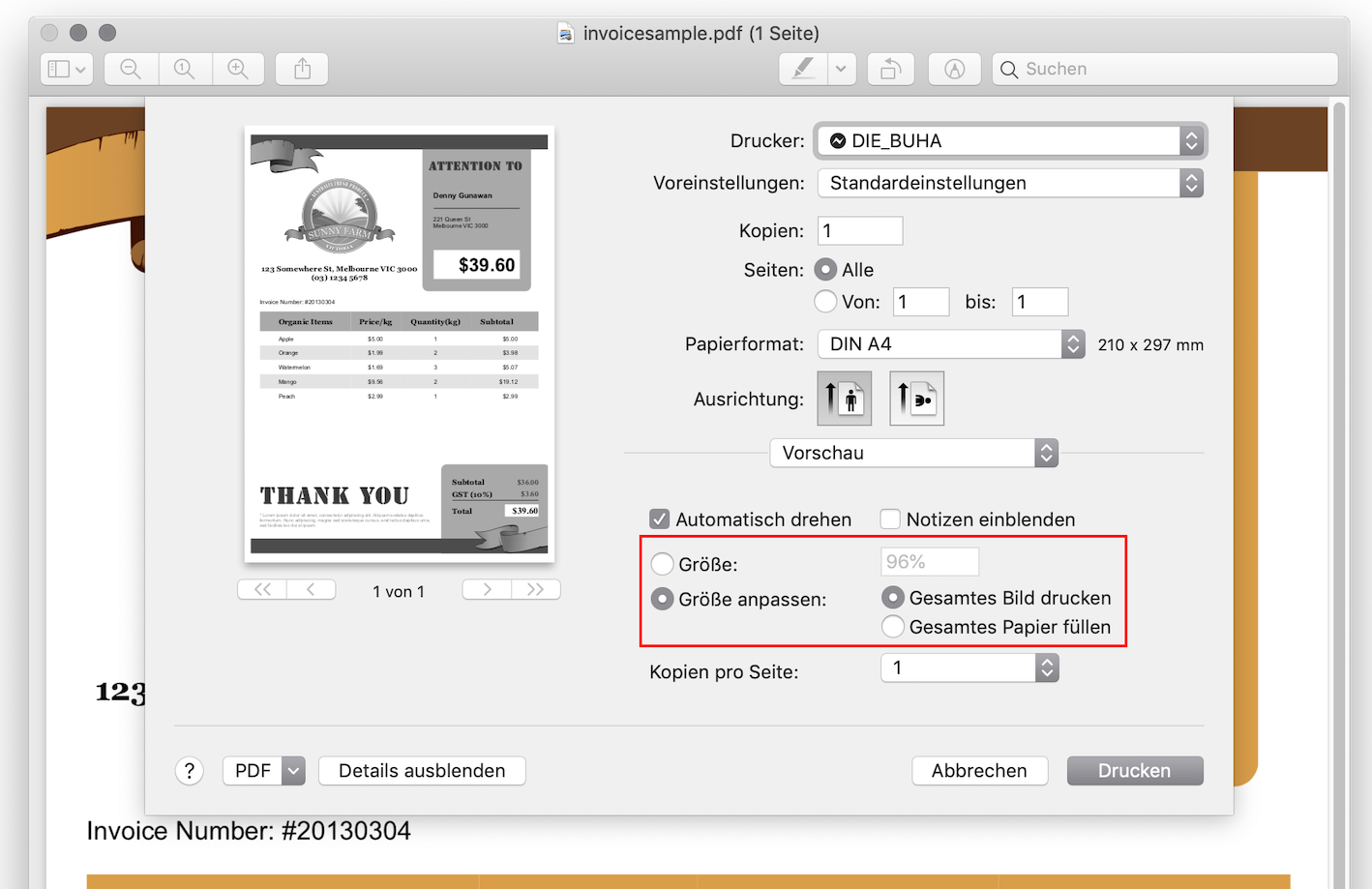Open the Vorschau section dropdown
Image resolution: width=1372 pixels, height=889 pixels.
point(913,453)
